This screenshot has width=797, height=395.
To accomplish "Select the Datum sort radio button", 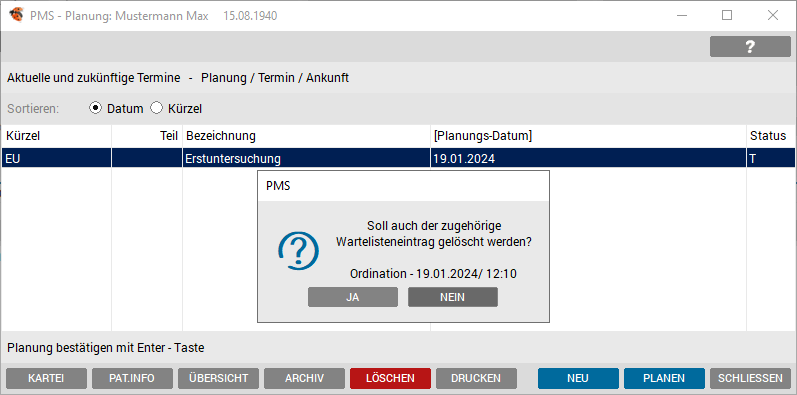I will pos(95,108).
